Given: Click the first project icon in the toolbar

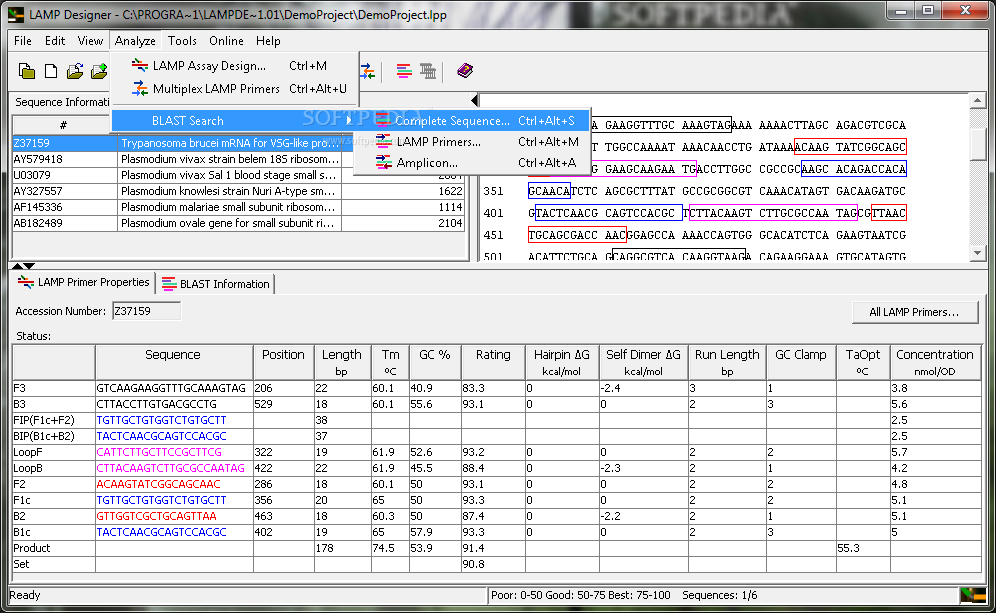Looking at the screenshot, I should [x=28, y=71].
